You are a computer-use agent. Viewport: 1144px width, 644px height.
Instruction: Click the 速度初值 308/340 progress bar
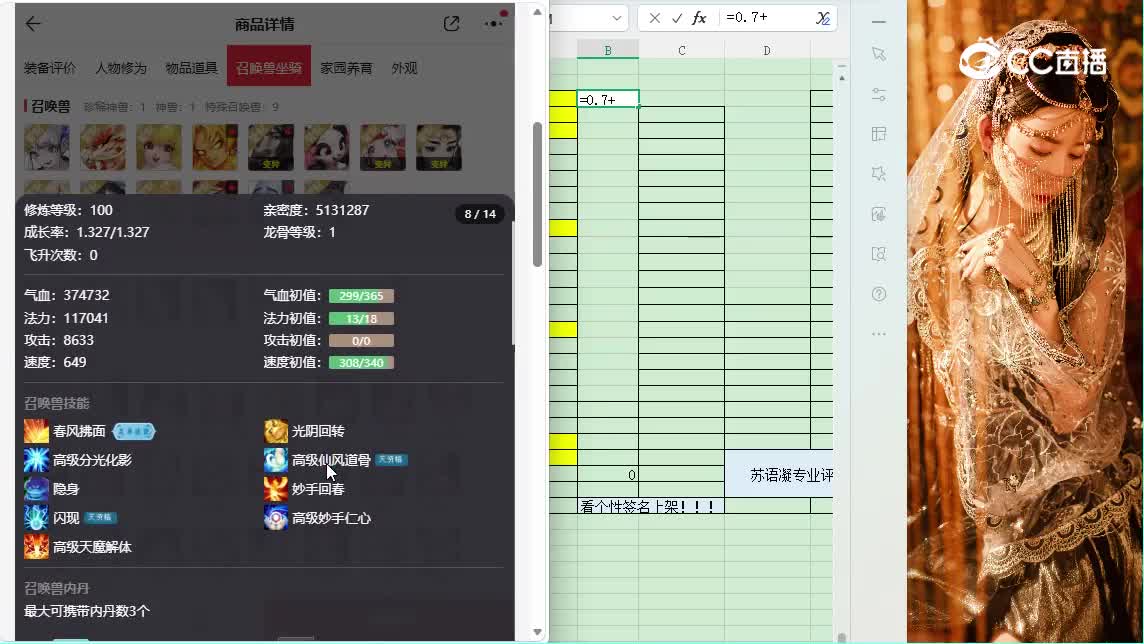[x=361, y=362]
